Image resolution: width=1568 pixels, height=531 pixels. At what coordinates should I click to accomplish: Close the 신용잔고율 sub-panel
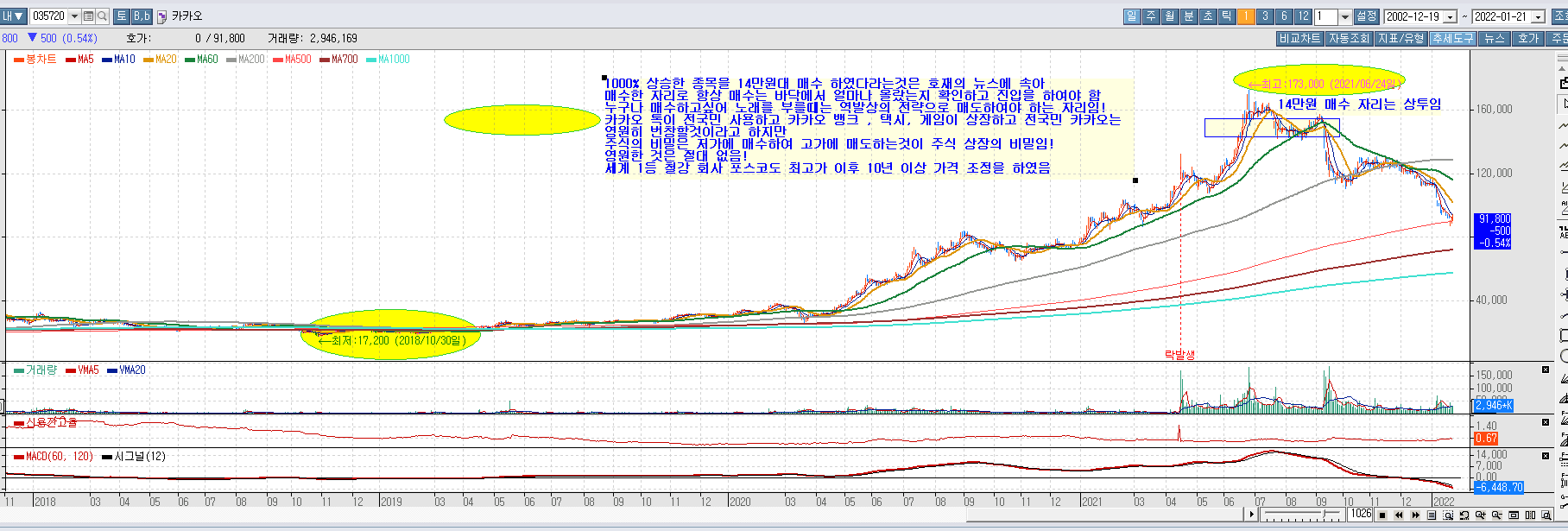[1546, 422]
